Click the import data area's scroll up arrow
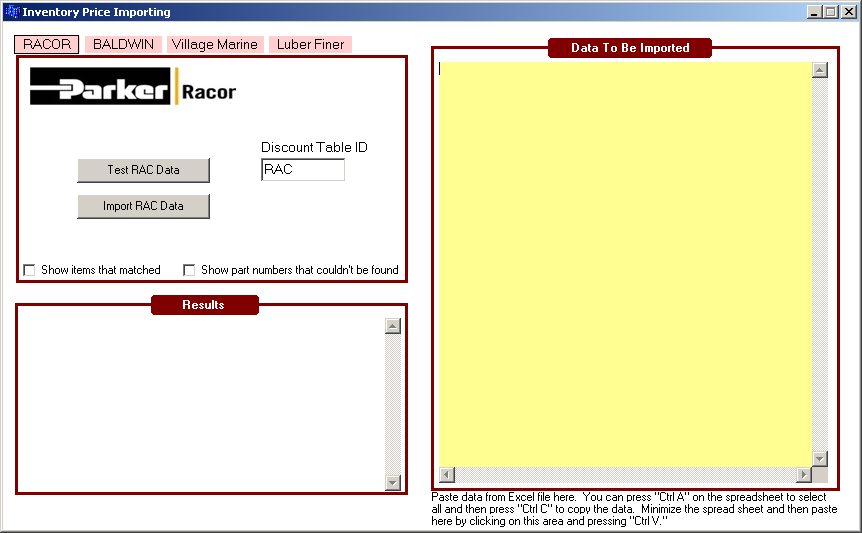 pyautogui.click(x=820, y=70)
